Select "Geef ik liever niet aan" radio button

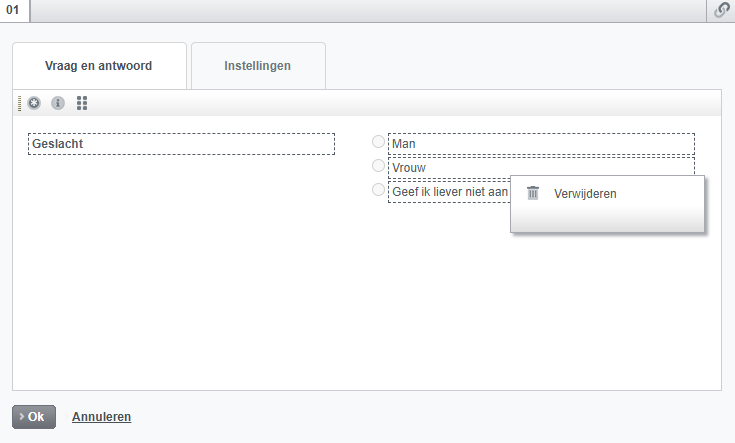click(378, 189)
